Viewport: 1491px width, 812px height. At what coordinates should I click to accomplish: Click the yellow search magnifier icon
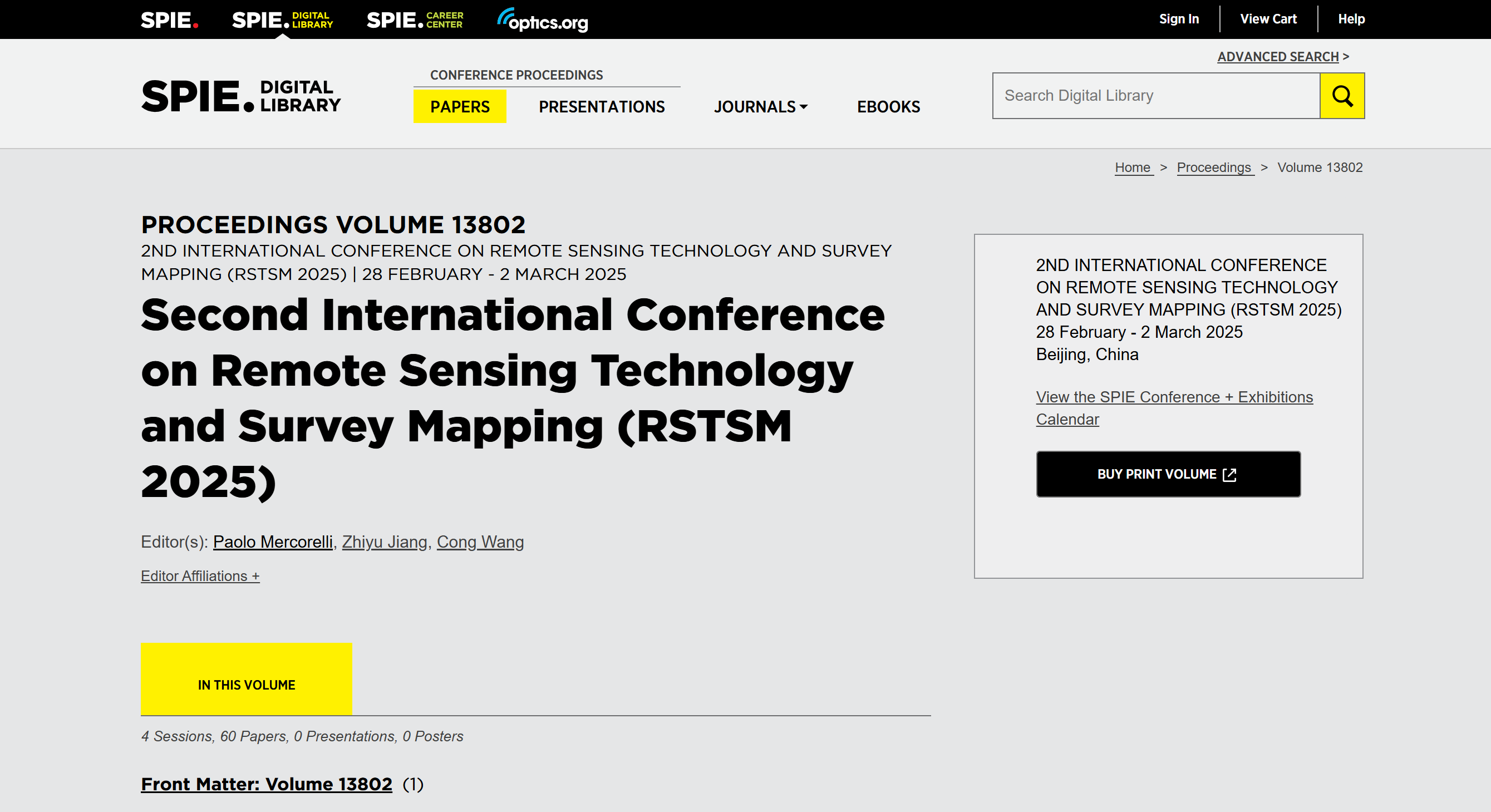1342,96
